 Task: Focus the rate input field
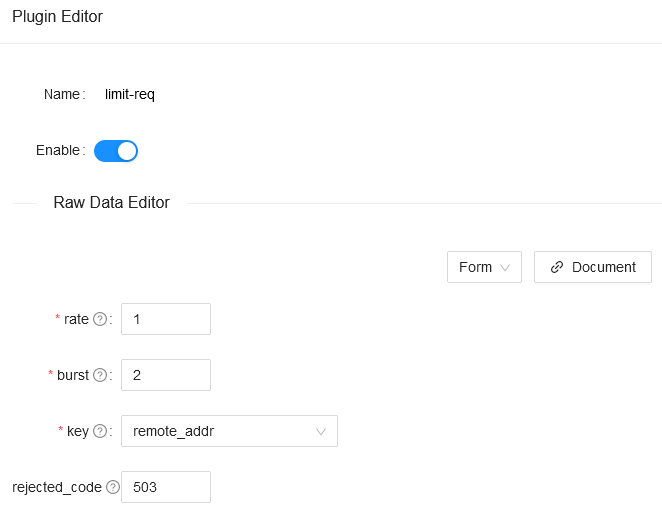166,320
